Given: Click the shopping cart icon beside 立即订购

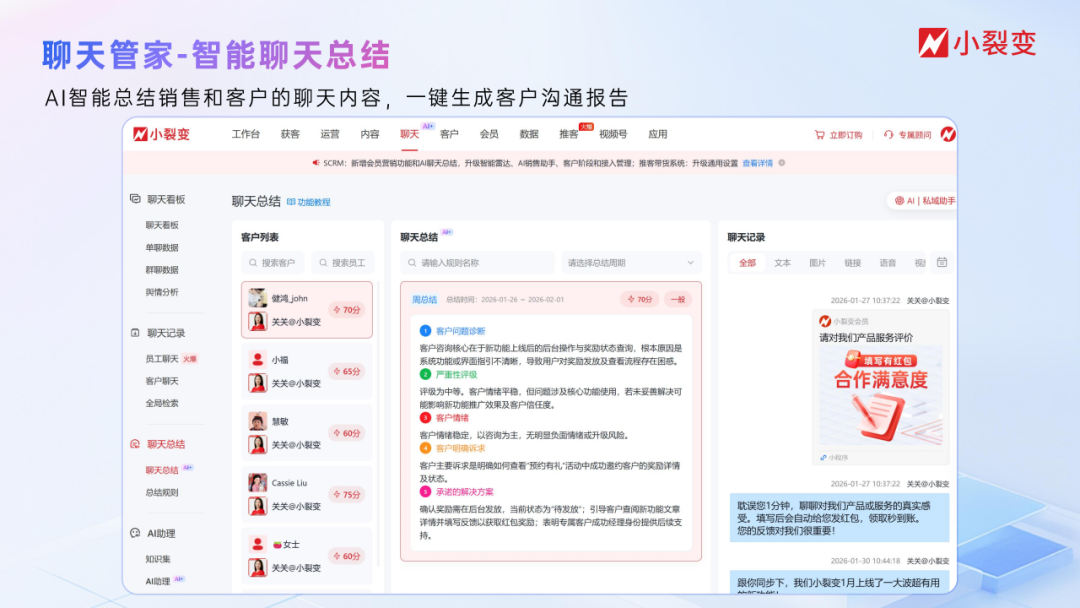Looking at the screenshot, I should (x=822, y=135).
